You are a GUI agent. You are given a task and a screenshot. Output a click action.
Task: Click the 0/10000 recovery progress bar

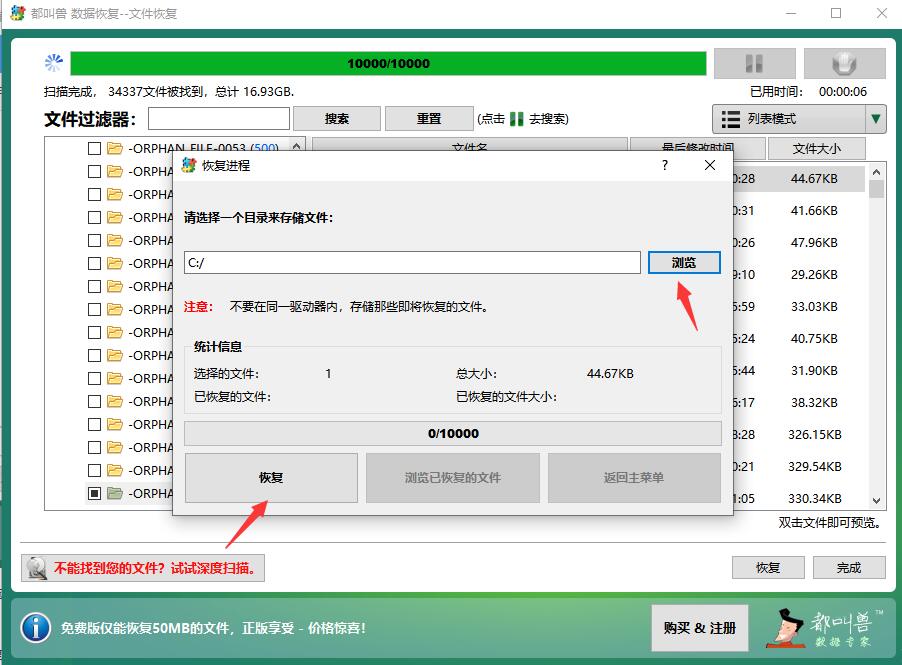tap(453, 433)
